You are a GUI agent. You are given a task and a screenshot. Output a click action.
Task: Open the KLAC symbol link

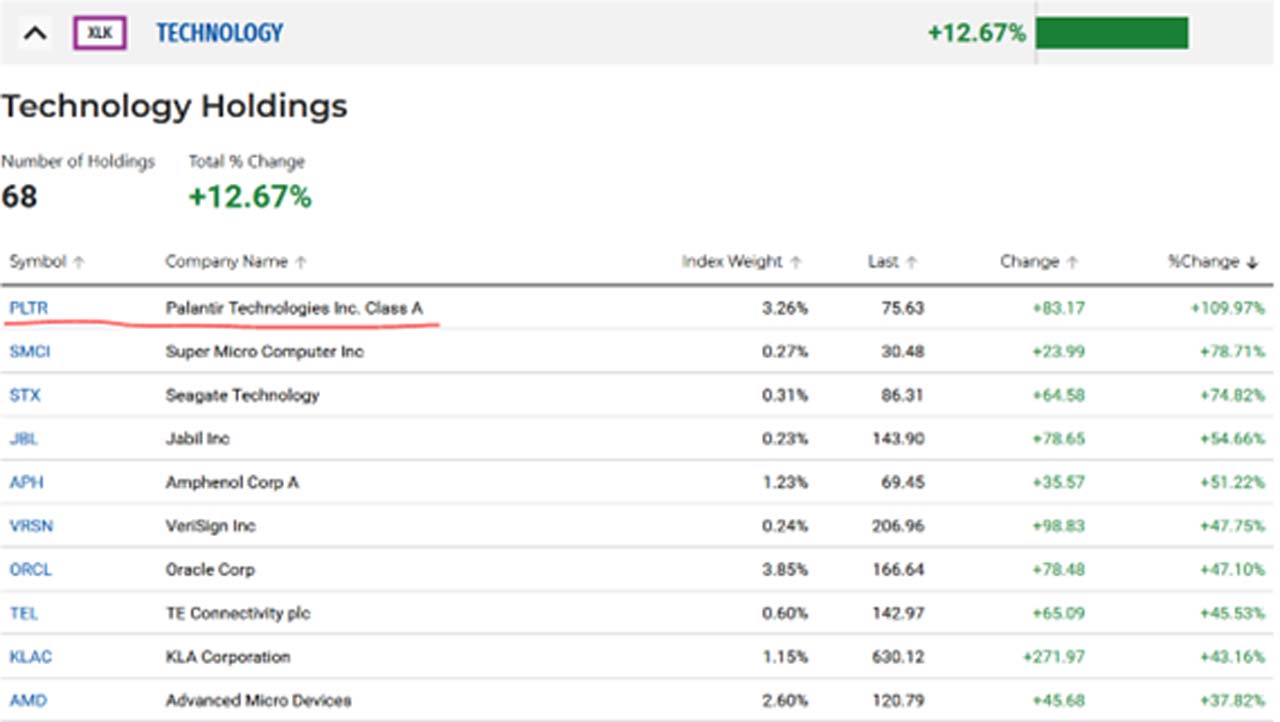(x=31, y=657)
